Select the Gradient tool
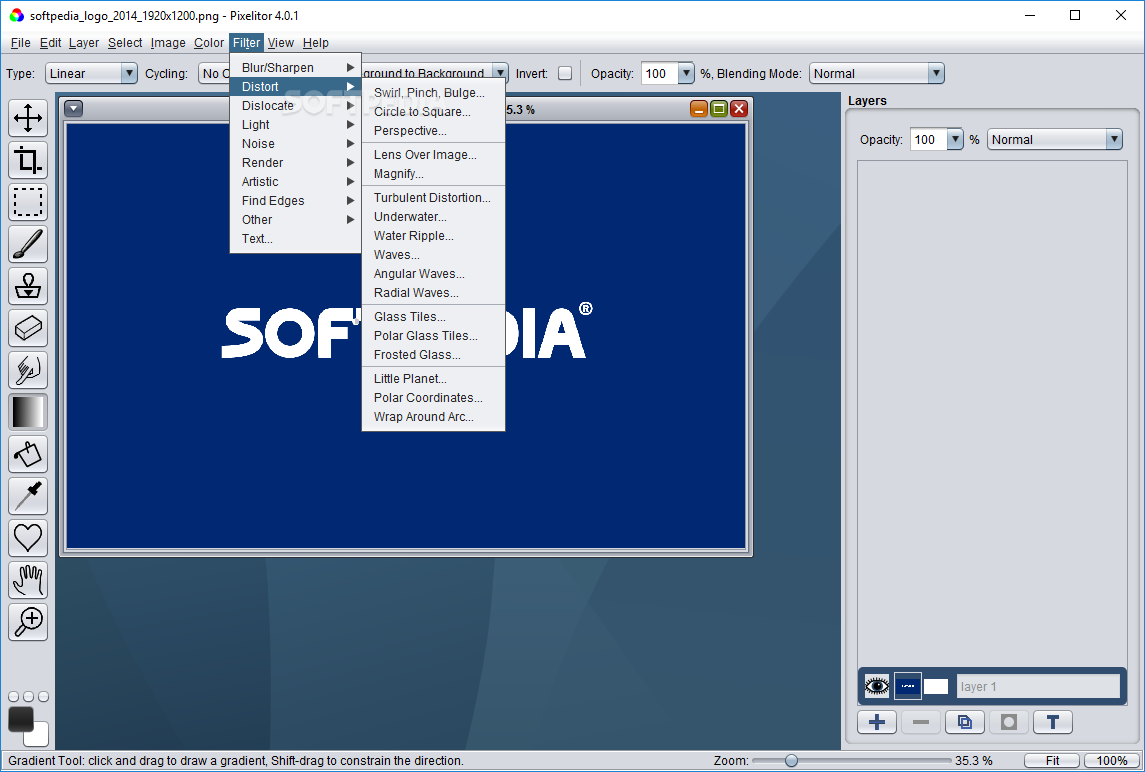 [28, 412]
